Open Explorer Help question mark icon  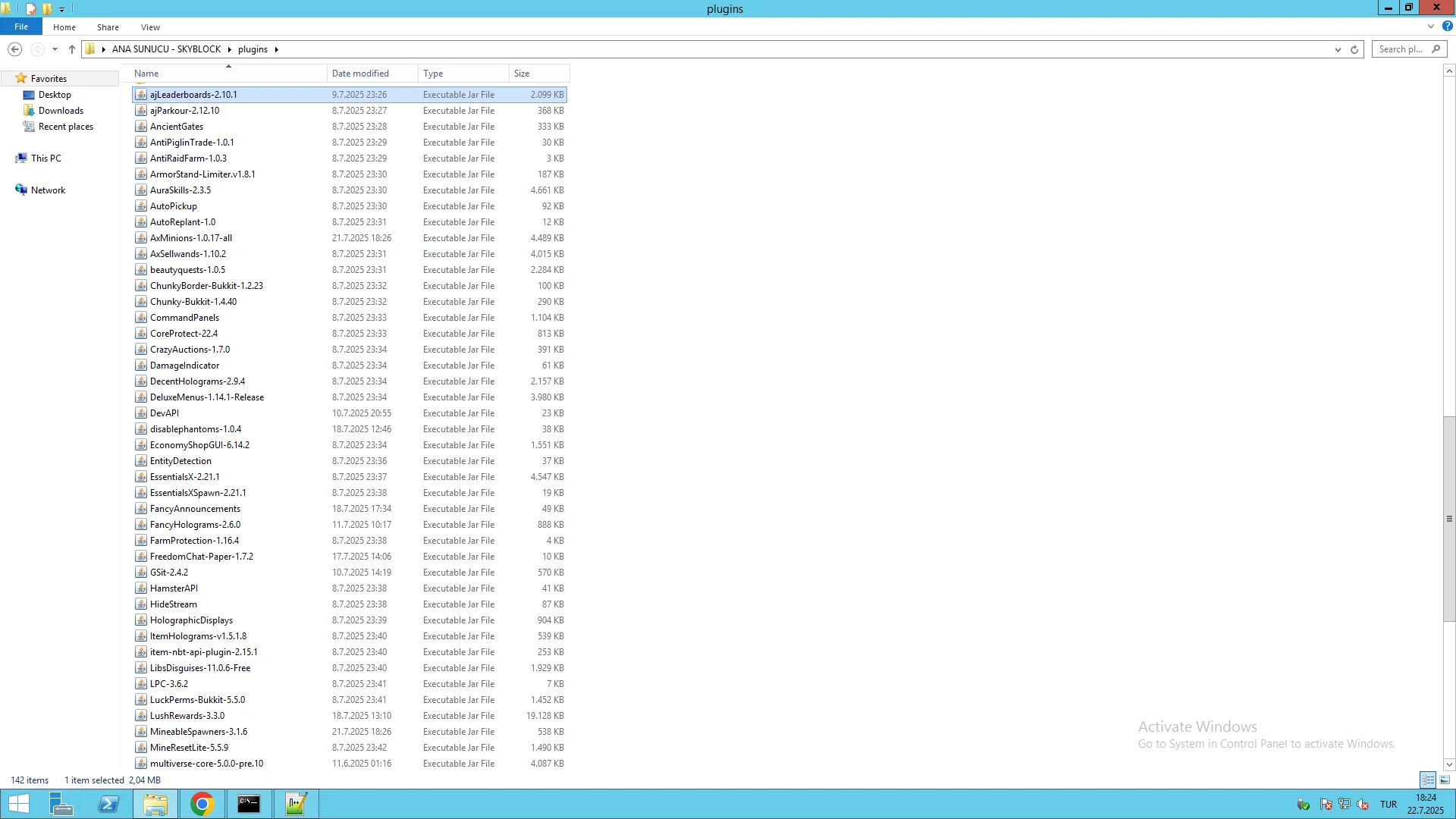1447,27
